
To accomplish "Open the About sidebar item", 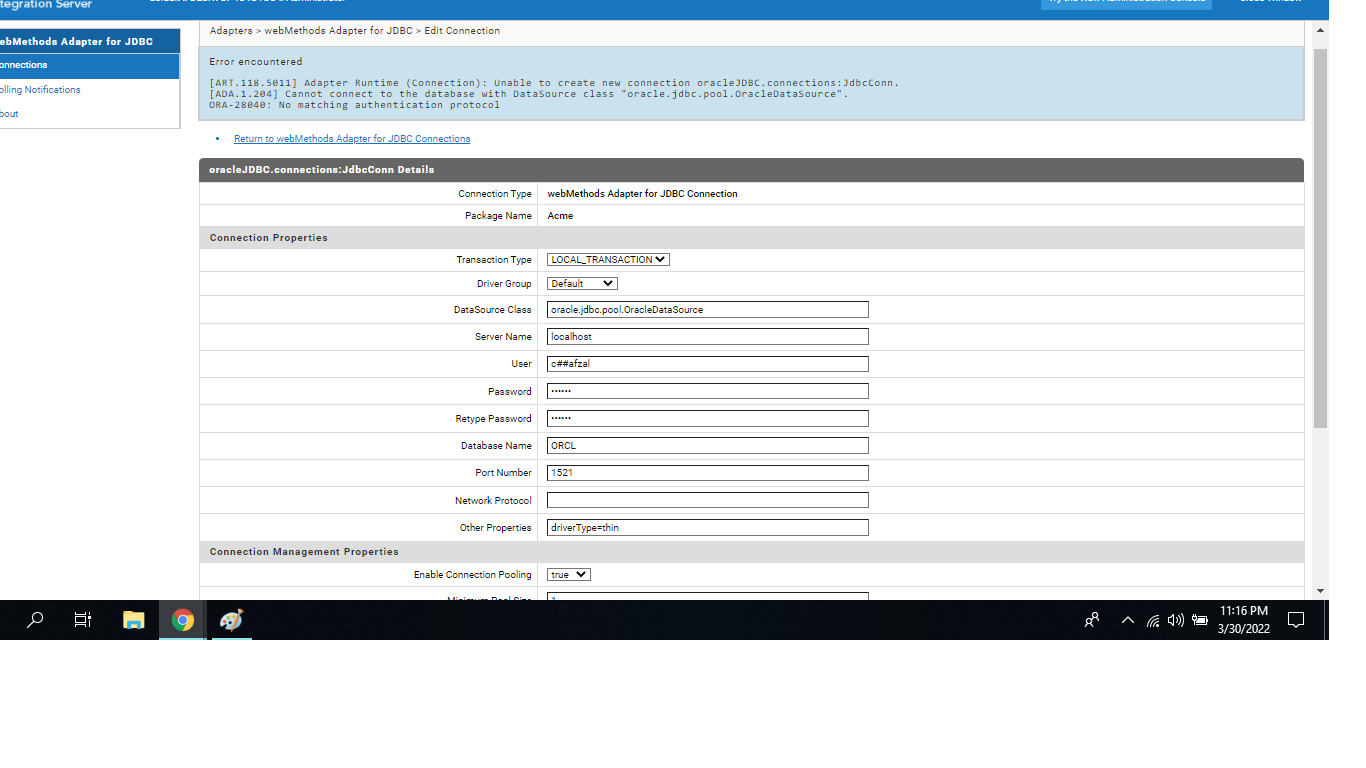I will pyautogui.click(x=9, y=114).
